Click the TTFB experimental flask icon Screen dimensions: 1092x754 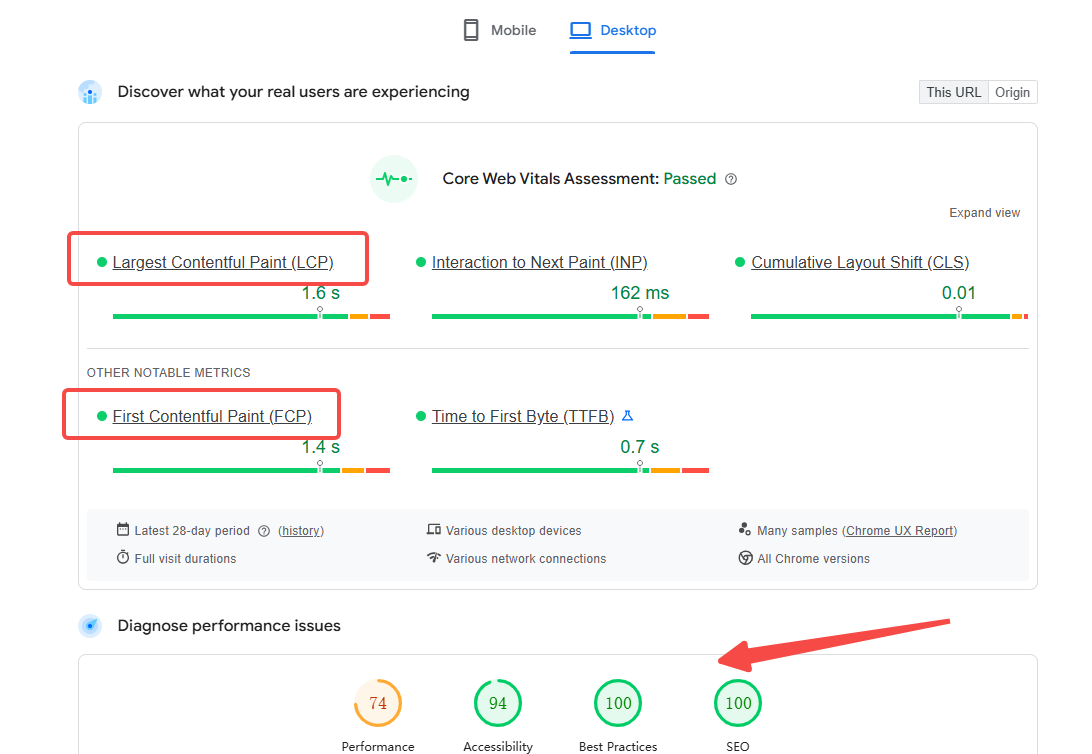click(x=628, y=416)
